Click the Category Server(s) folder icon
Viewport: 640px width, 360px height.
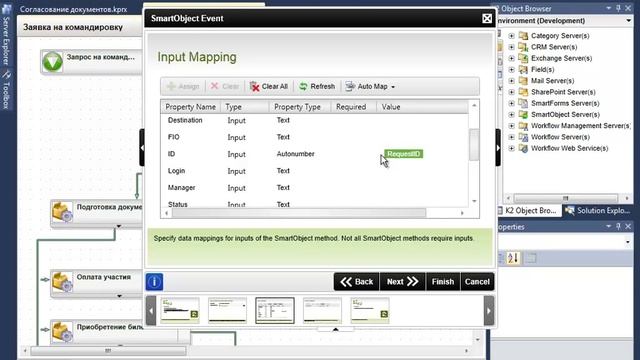[x=523, y=36]
